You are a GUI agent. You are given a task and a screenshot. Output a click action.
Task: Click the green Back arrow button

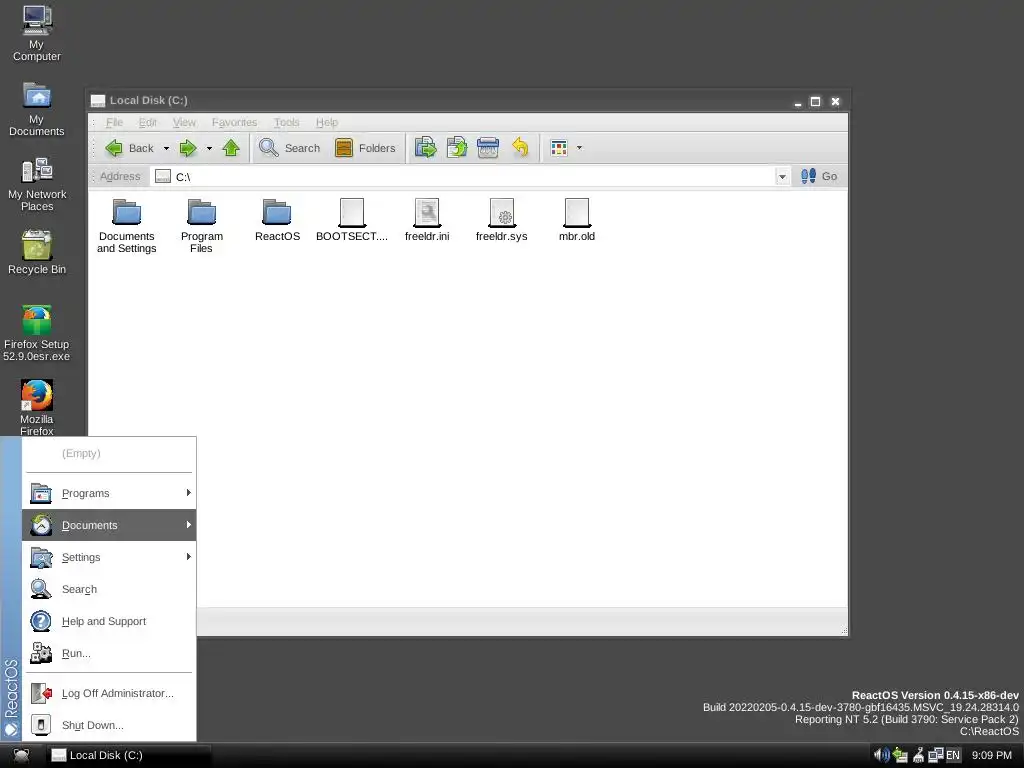[x=129, y=148]
